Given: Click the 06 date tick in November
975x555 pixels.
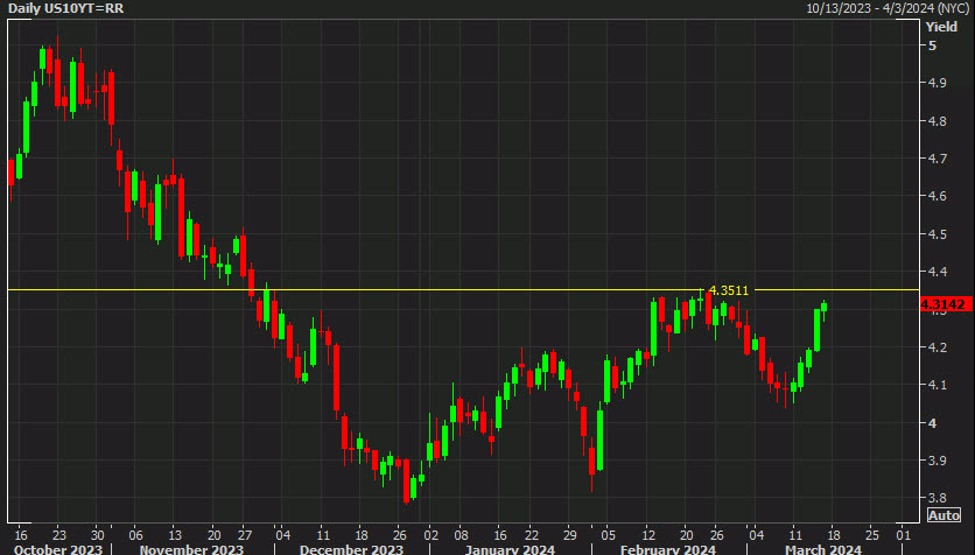Looking at the screenshot, I should coord(136,535).
